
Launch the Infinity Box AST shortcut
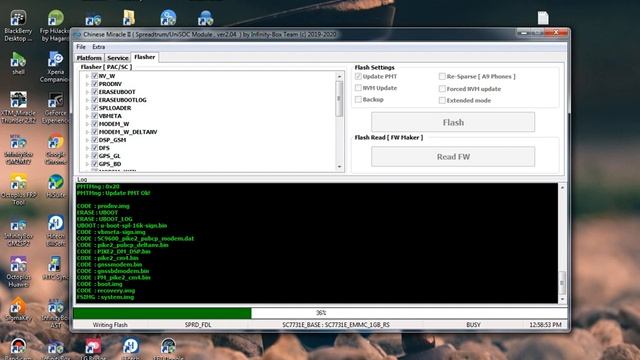55,312
